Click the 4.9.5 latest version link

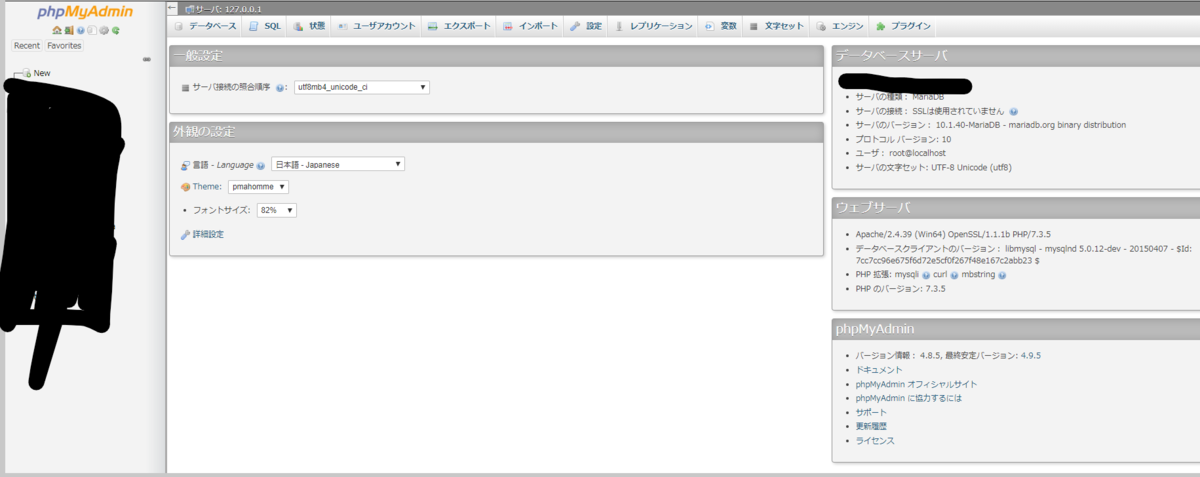coord(1030,355)
